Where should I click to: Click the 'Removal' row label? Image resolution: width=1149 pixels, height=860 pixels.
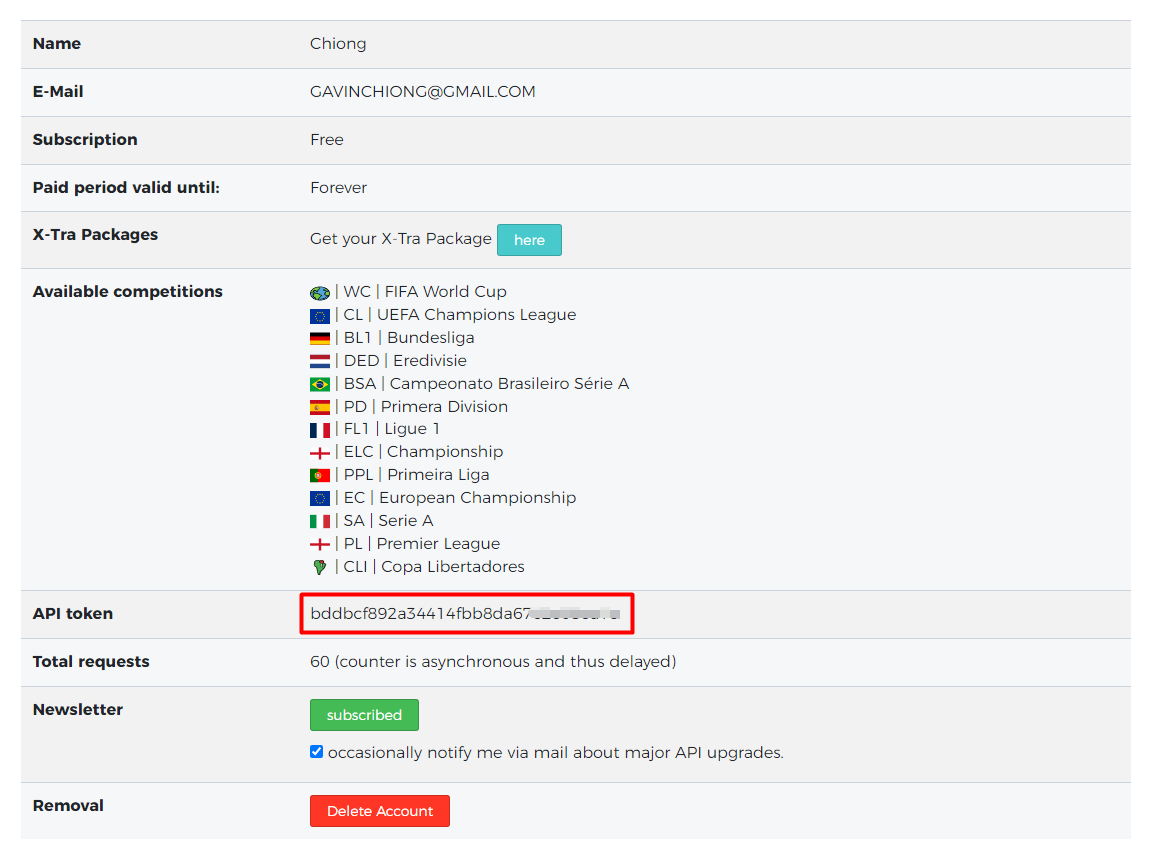[x=68, y=806]
